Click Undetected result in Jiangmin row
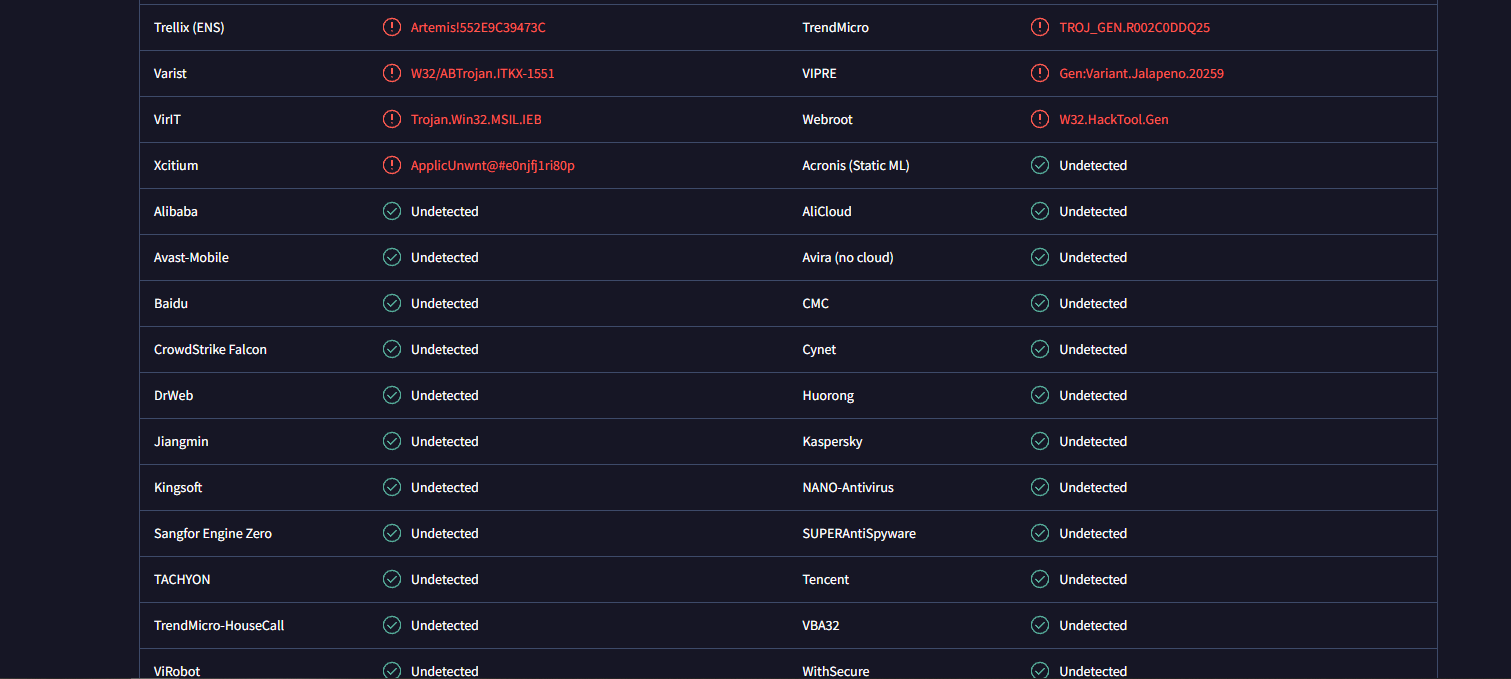1511x679 pixels. point(445,442)
